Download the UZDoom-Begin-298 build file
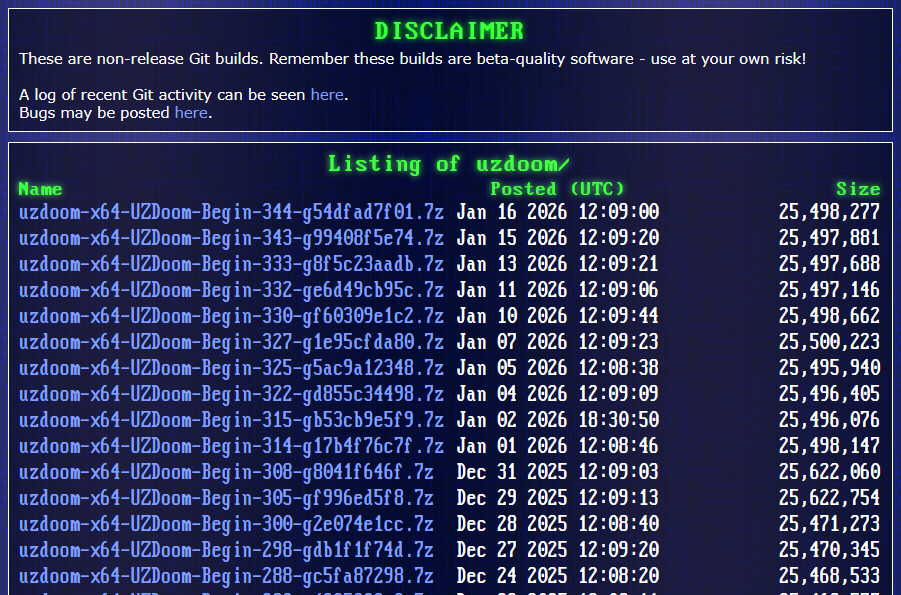This screenshot has width=901, height=595. pos(226,550)
